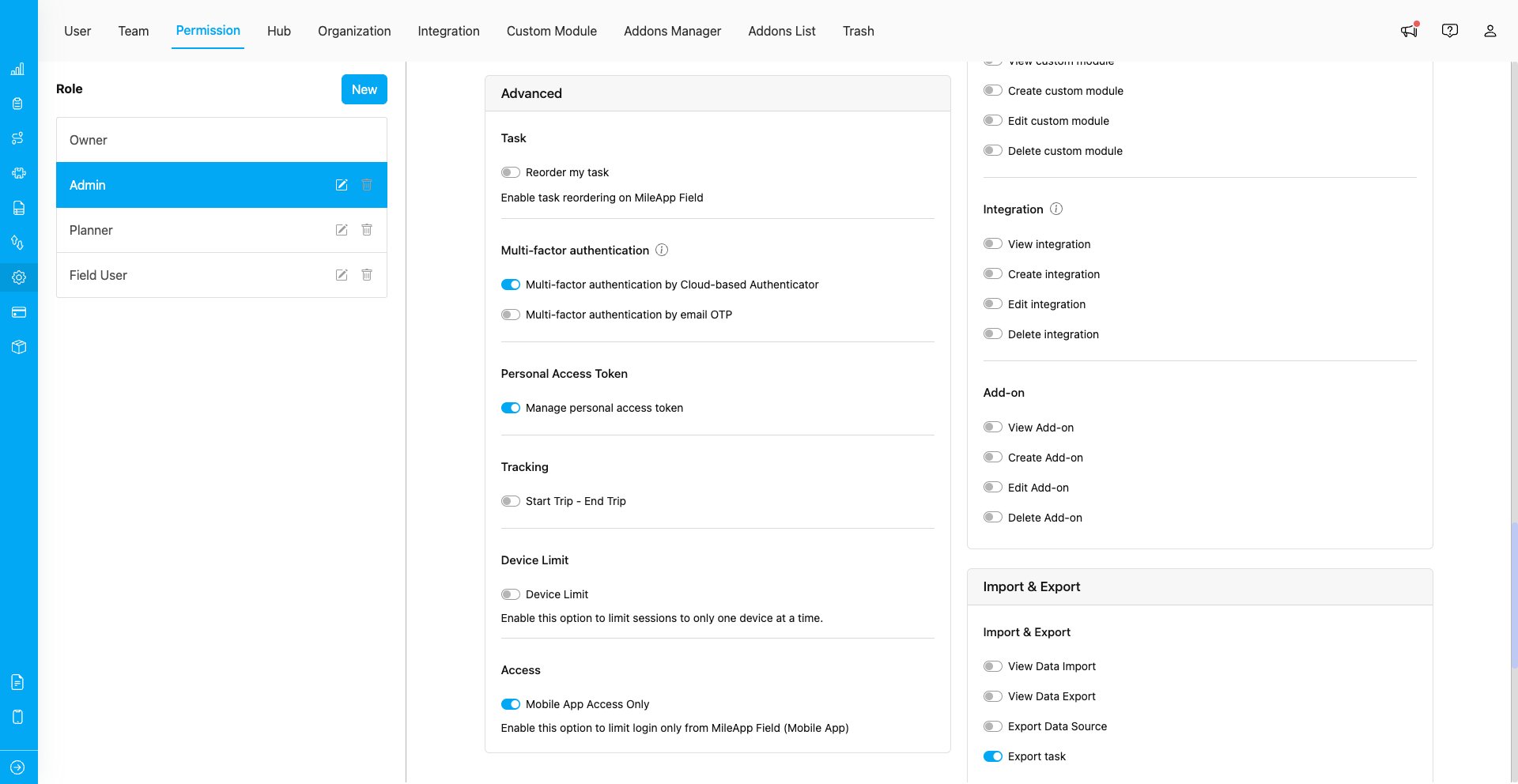
Task: Open the user profile icon
Action: click(x=1490, y=31)
